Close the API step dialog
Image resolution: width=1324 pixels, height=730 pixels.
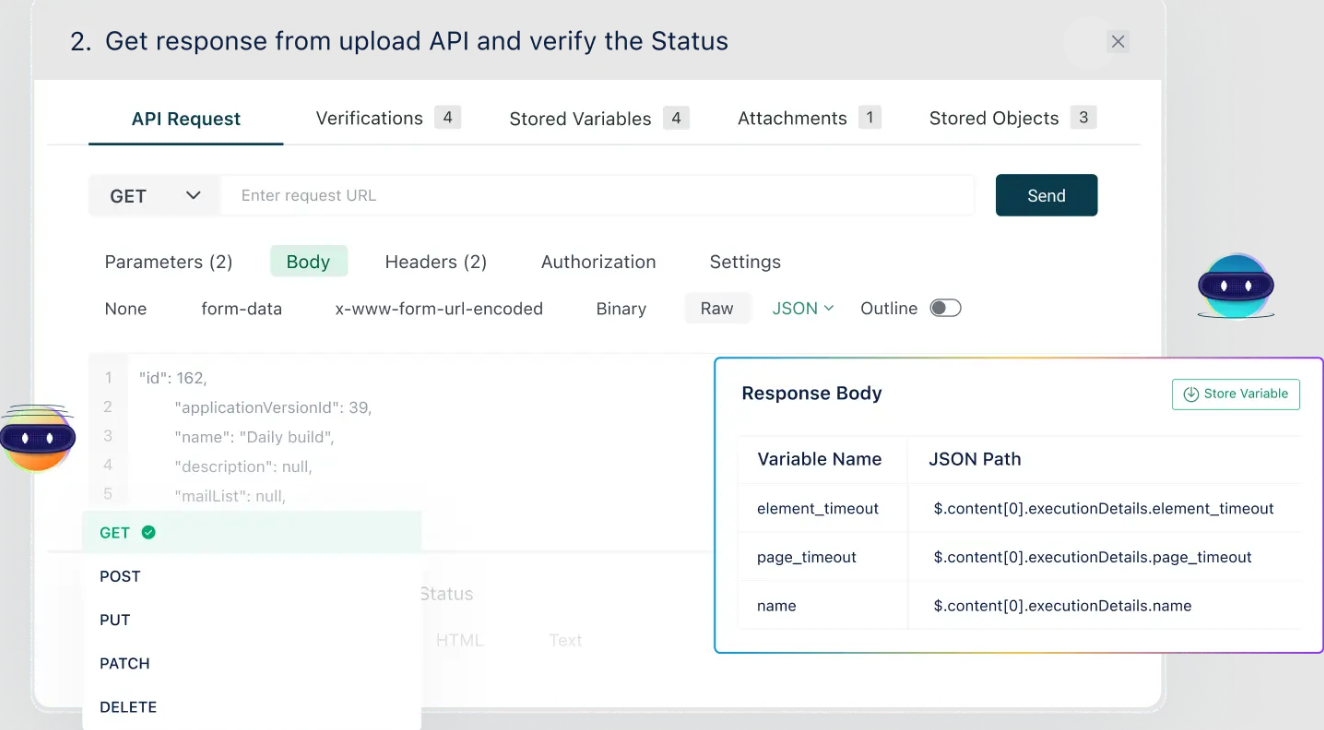tap(1118, 42)
